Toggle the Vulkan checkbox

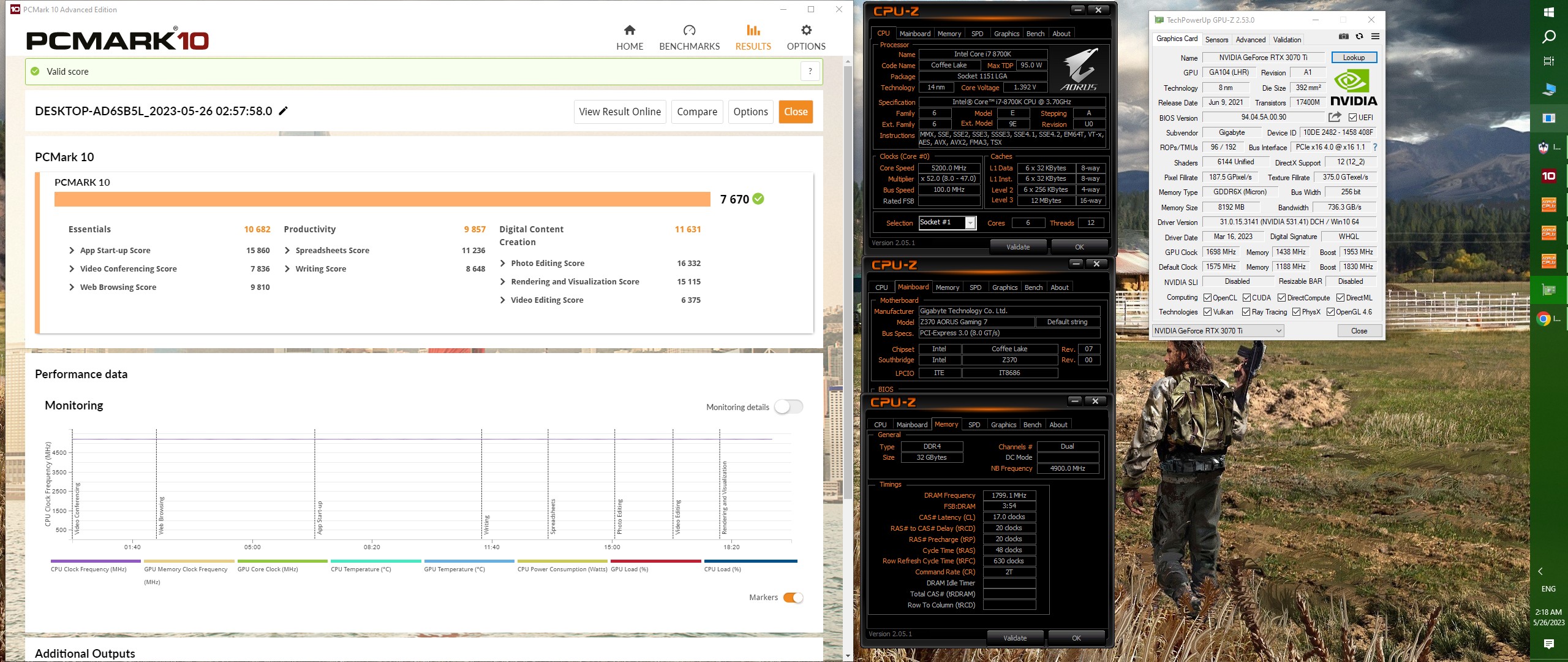1207,312
